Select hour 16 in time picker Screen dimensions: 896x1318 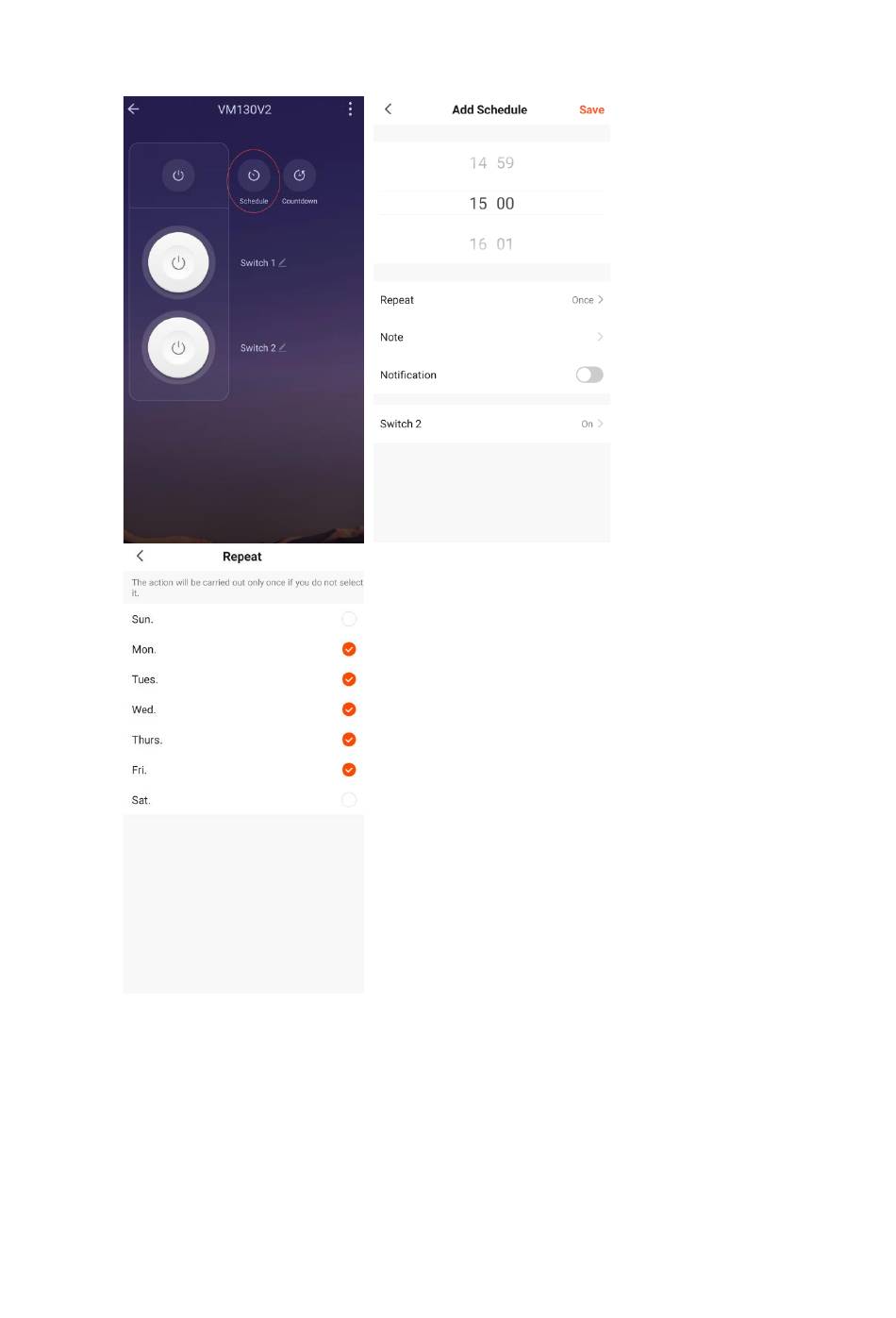478,243
